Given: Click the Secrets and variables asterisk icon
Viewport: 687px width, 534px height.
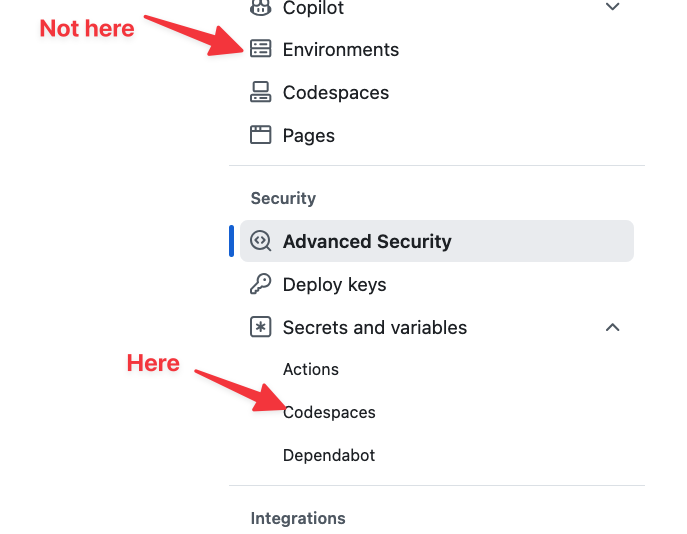Looking at the screenshot, I should tap(260, 327).
